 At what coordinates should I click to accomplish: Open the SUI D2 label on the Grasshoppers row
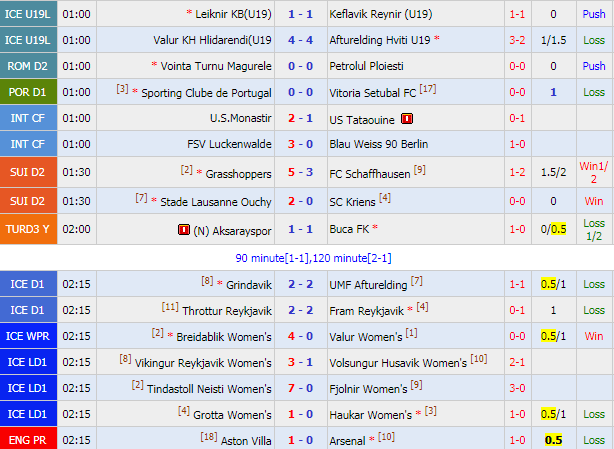[28, 172]
